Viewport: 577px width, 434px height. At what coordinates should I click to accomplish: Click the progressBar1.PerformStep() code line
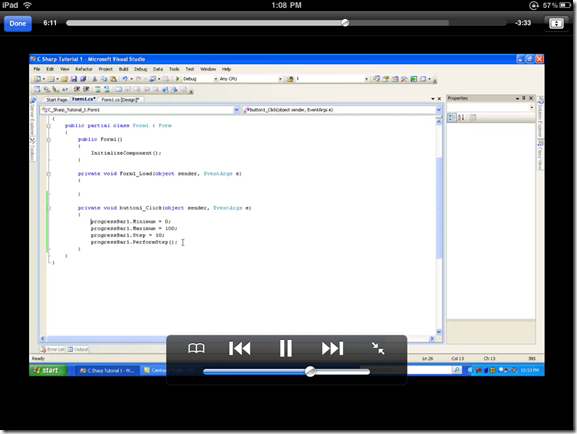click(x=134, y=242)
